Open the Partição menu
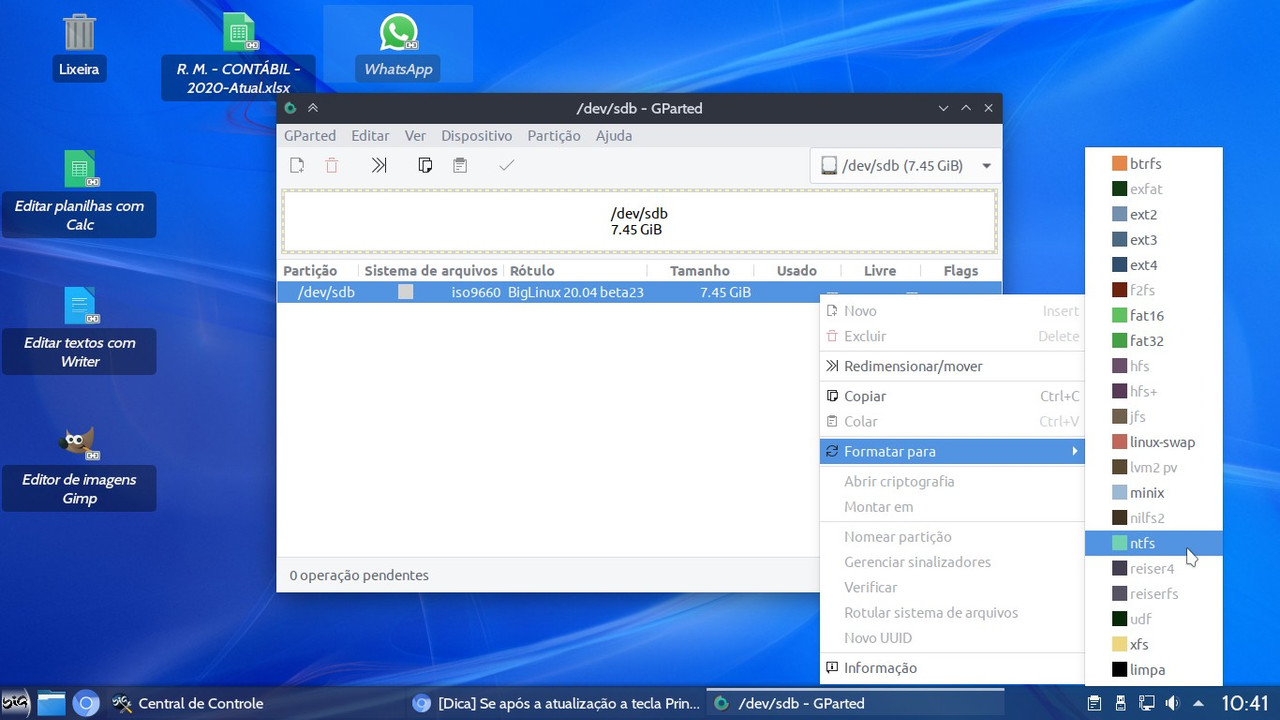This screenshot has height=720, width=1280. point(553,135)
